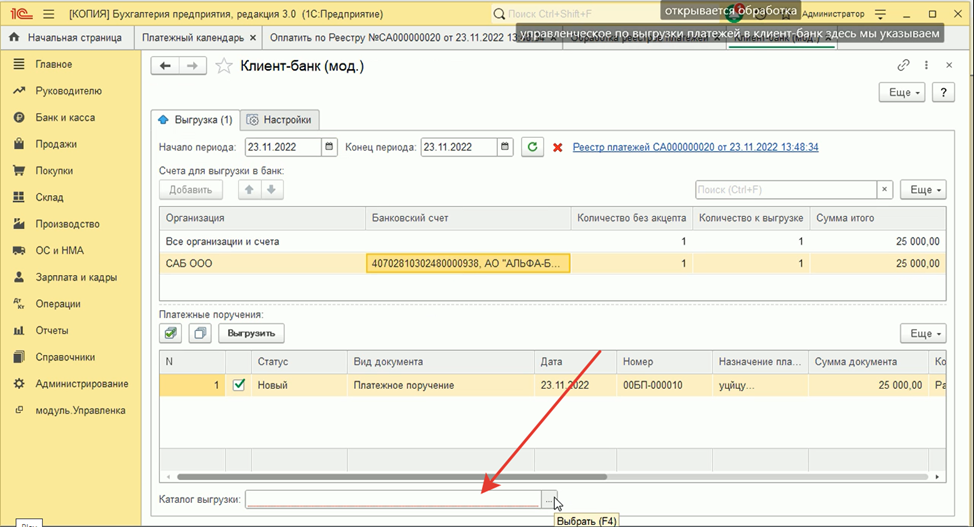This screenshot has height=527, width=974.
Task: Open the Склад section
Action: [x=49, y=198]
